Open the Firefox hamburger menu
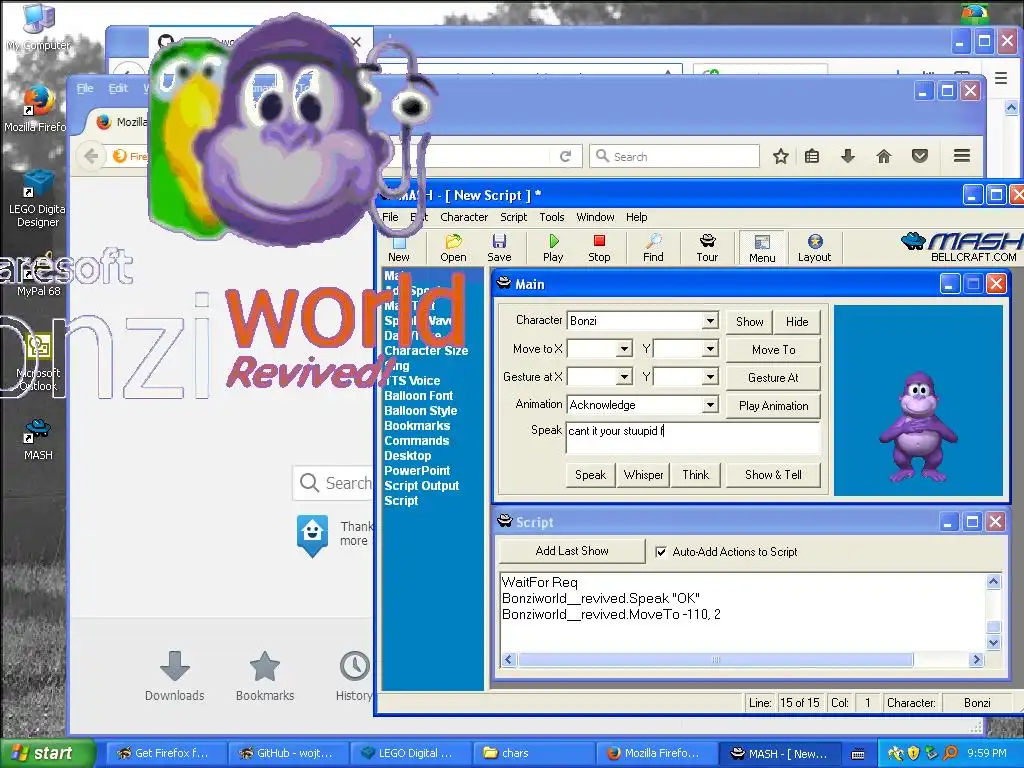The image size is (1024, 768). pos(961,156)
